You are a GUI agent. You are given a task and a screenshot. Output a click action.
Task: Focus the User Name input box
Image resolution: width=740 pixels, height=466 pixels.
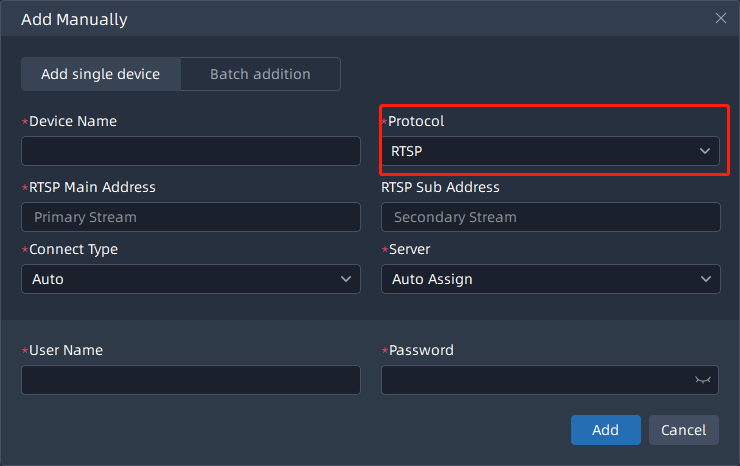[x=190, y=380]
